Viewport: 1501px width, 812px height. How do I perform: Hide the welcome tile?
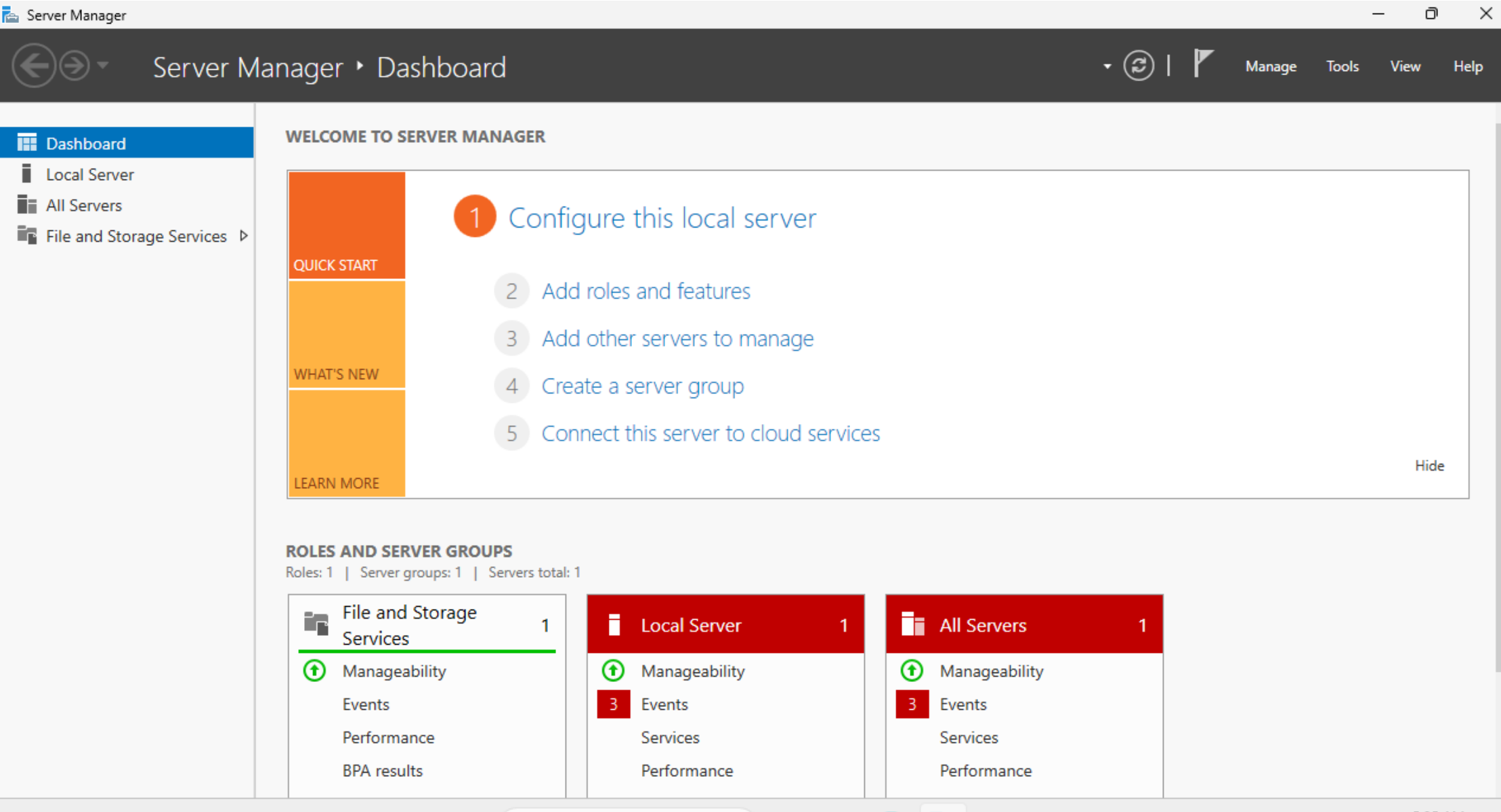[1429, 466]
